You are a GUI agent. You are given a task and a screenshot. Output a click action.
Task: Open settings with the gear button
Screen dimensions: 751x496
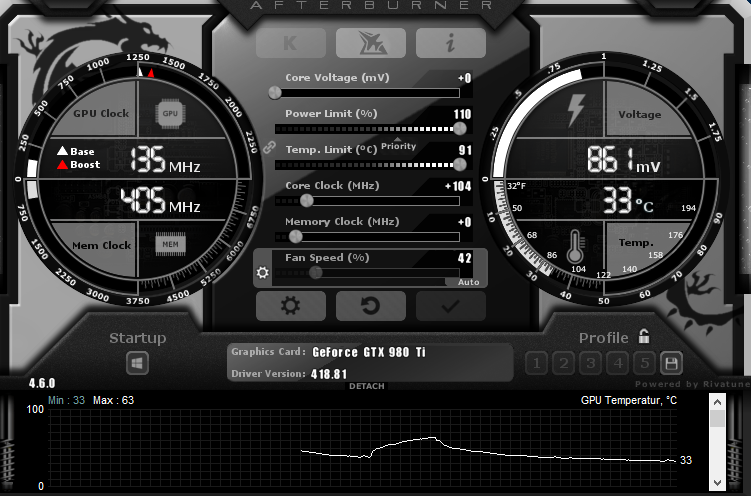(291, 305)
